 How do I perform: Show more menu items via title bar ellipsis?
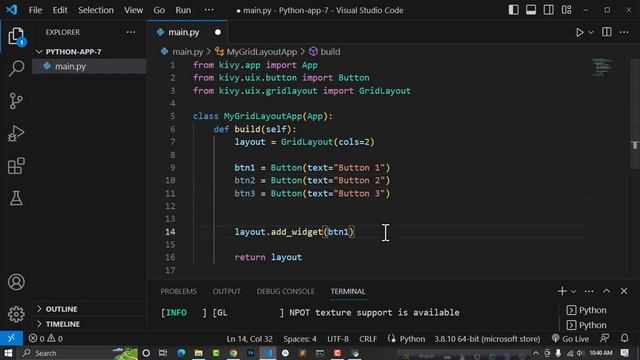209,10
